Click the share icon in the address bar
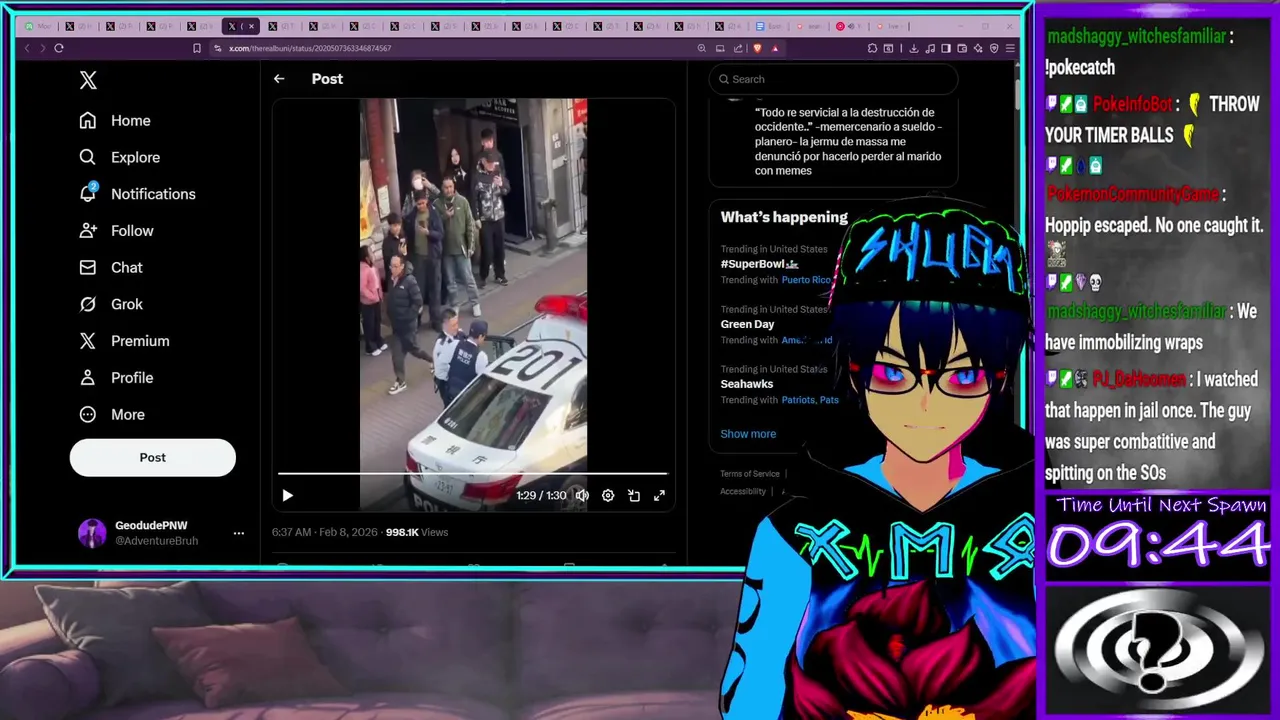The height and width of the screenshot is (720, 1280). coord(738,48)
